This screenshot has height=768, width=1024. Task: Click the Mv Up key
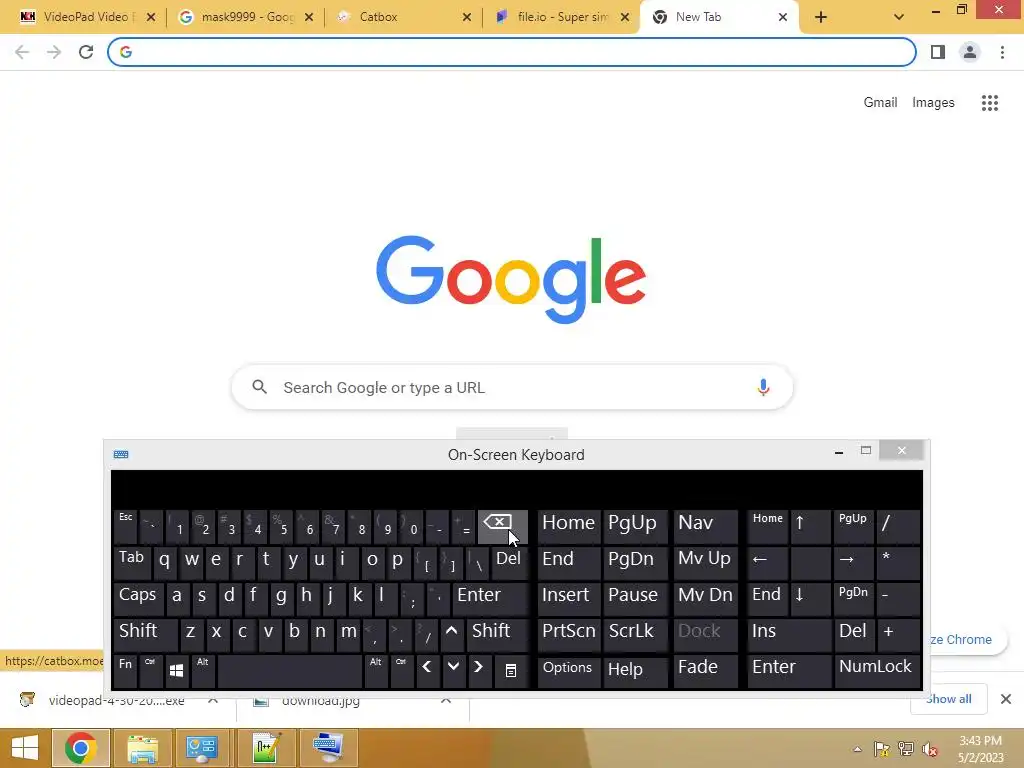(x=705, y=562)
